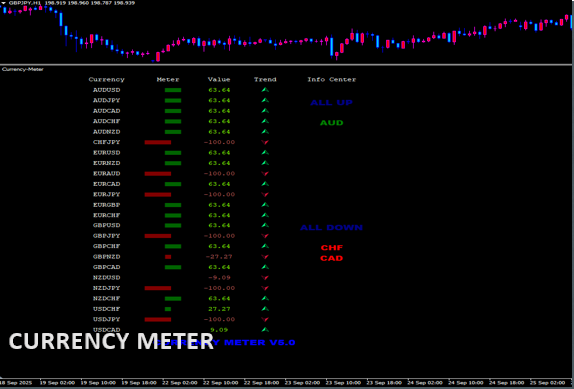Click the 23 Sep 10:00 time axis label
Image resolution: width=574 pixels, height=389 pixels.
click(343, 383)
